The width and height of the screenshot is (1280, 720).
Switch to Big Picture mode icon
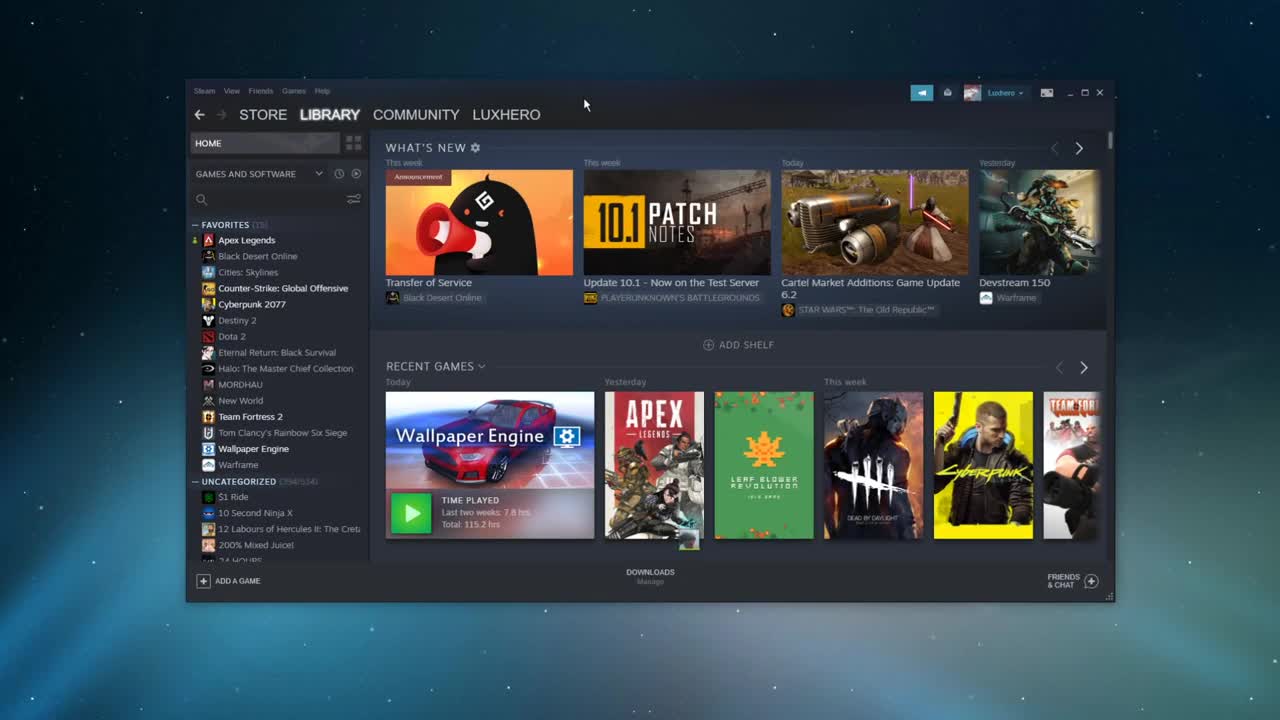[x=1047, y=93]
